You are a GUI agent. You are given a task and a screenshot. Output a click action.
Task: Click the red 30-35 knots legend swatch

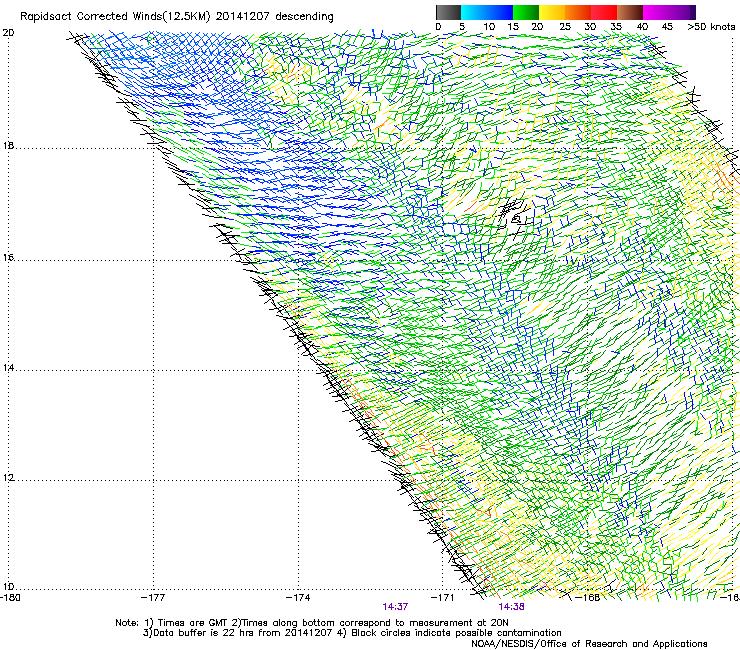point(604,12)
